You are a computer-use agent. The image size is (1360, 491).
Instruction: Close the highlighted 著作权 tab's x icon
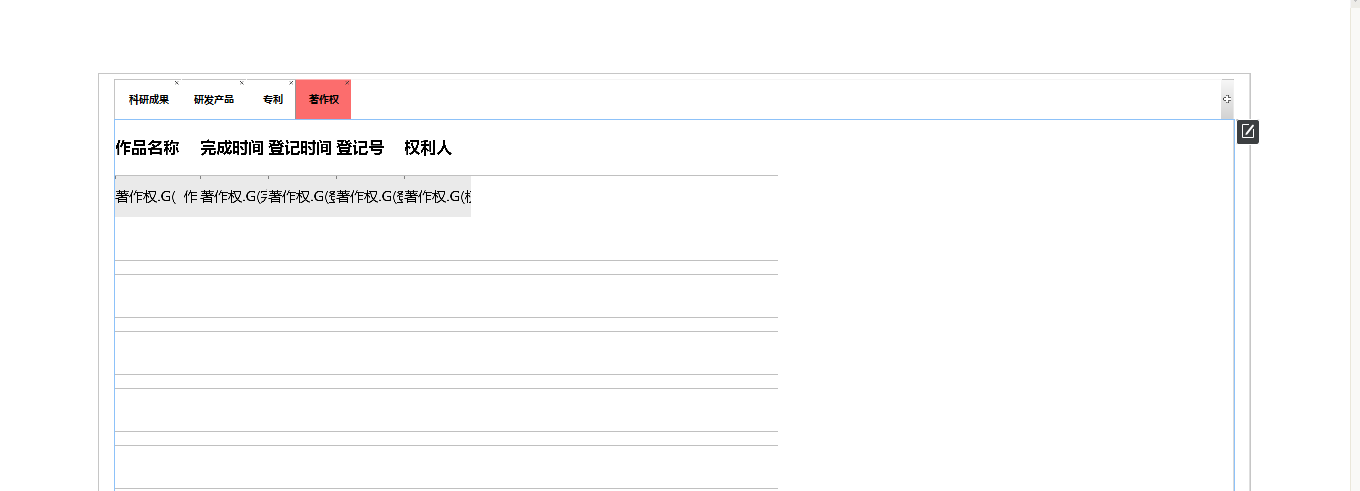347,83
